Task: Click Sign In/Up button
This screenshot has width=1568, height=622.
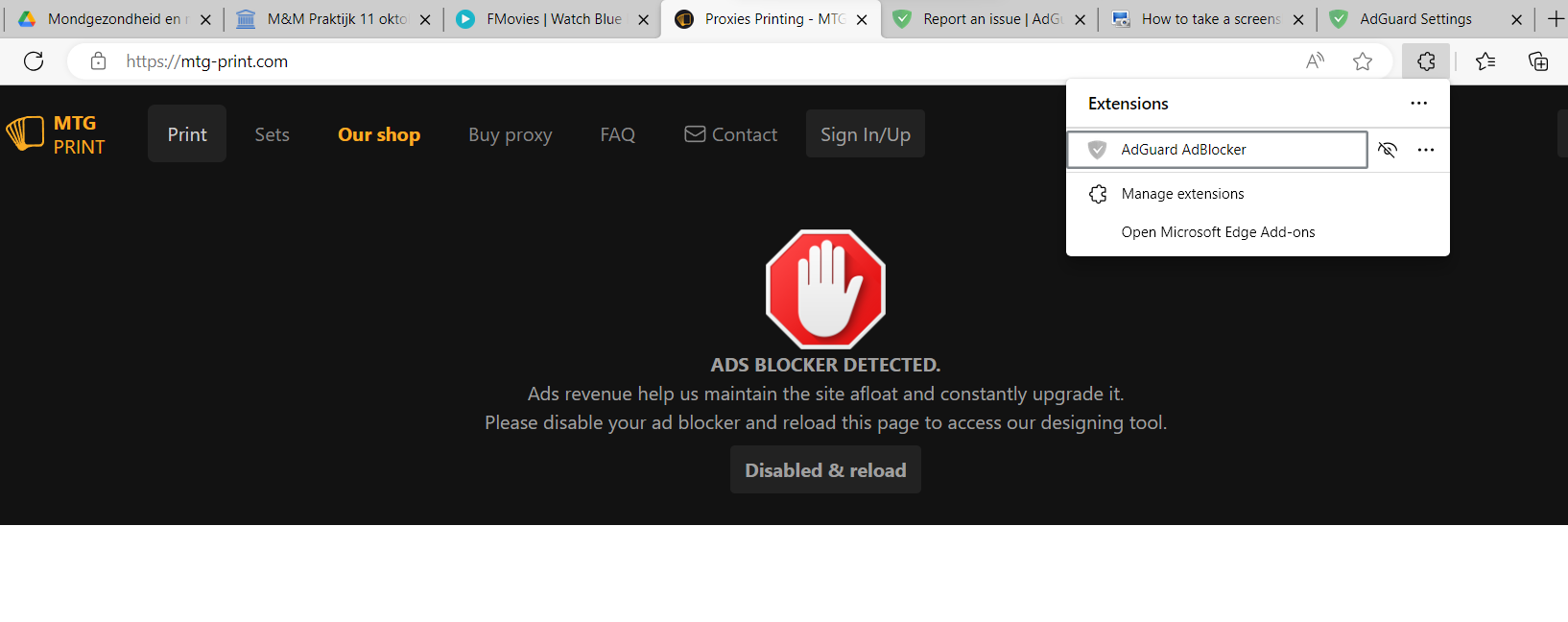Action: (865, 134)
